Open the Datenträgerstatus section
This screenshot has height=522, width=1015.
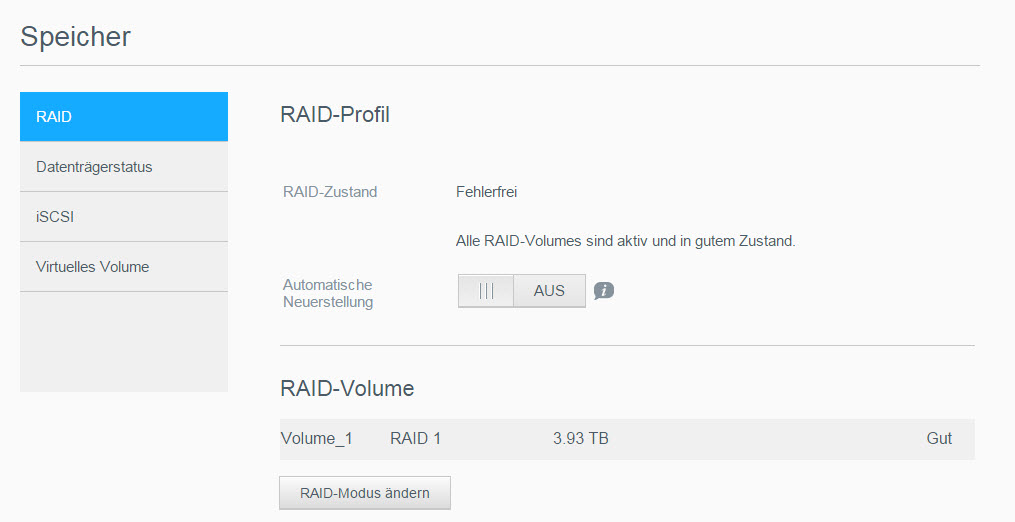coord(124,166)
